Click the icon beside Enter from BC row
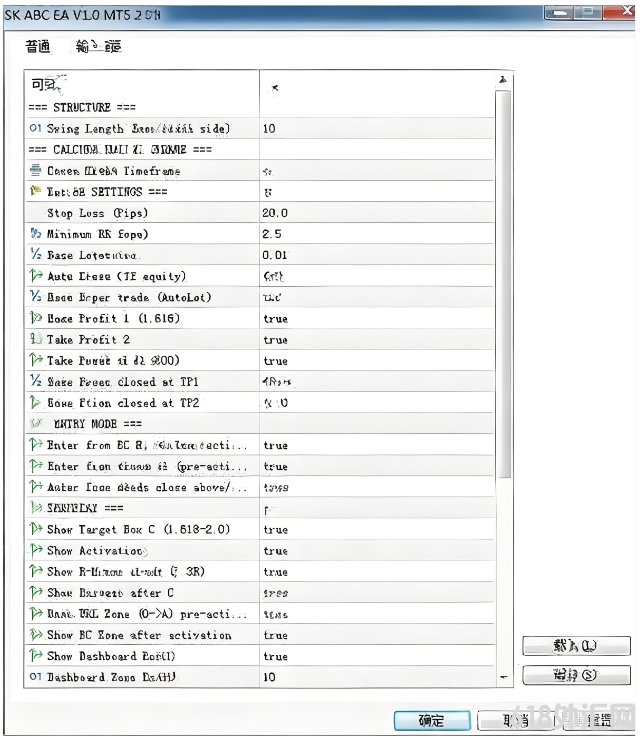This screenshot has height=741, width=643. (x=35, y=444)
